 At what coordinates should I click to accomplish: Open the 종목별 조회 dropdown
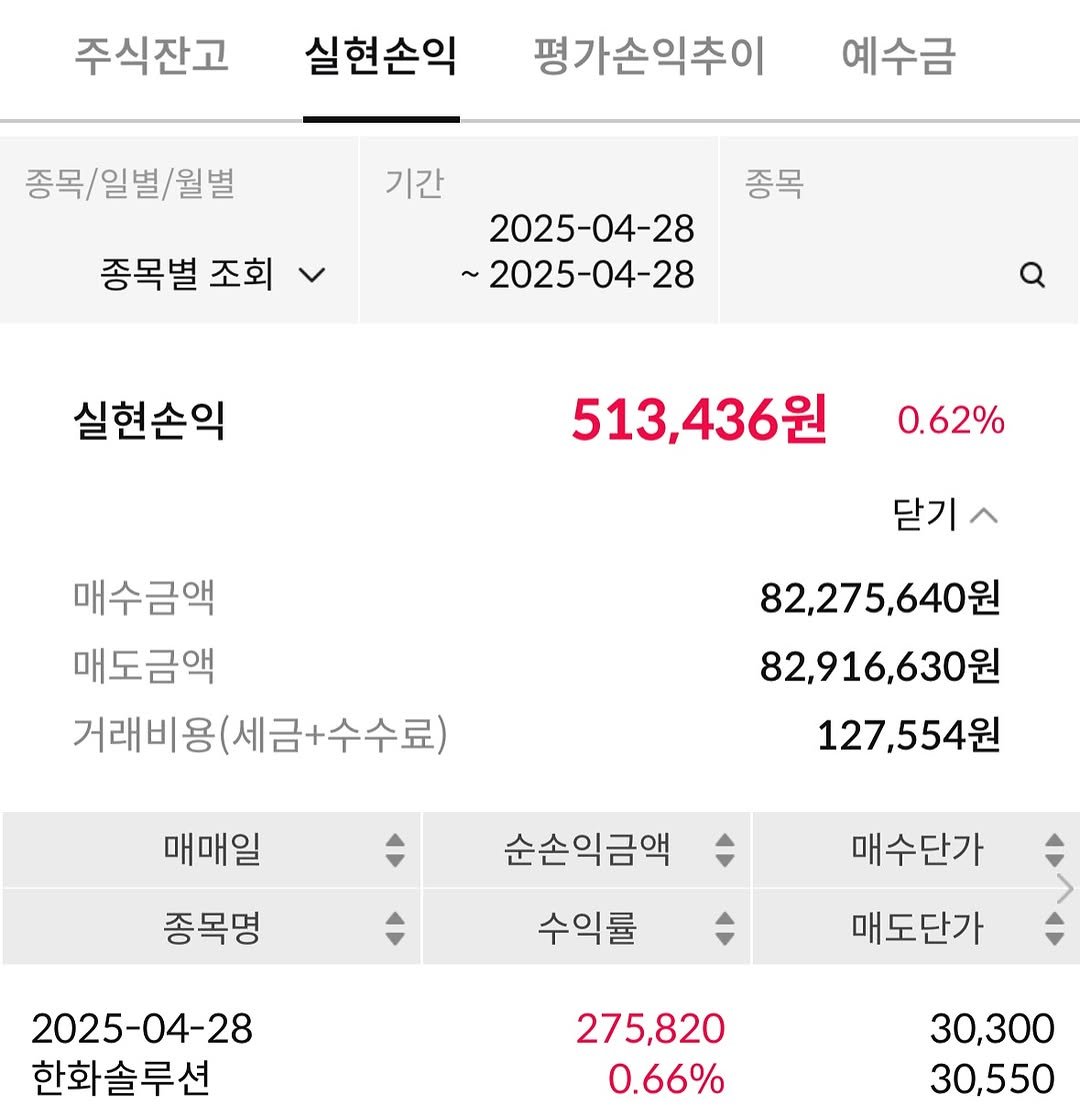[x=213, y=274]
